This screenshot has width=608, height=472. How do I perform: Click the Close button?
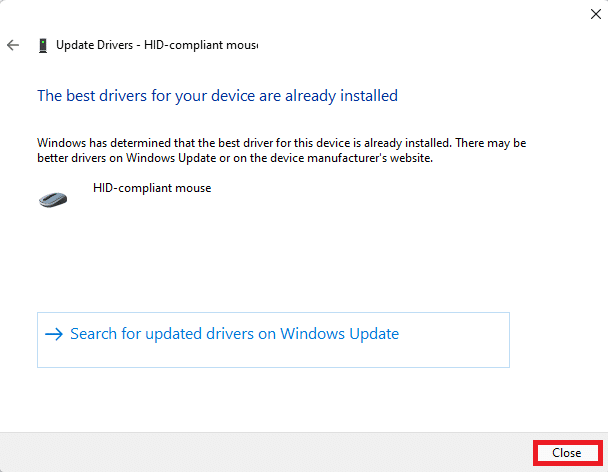coord(567,453)
